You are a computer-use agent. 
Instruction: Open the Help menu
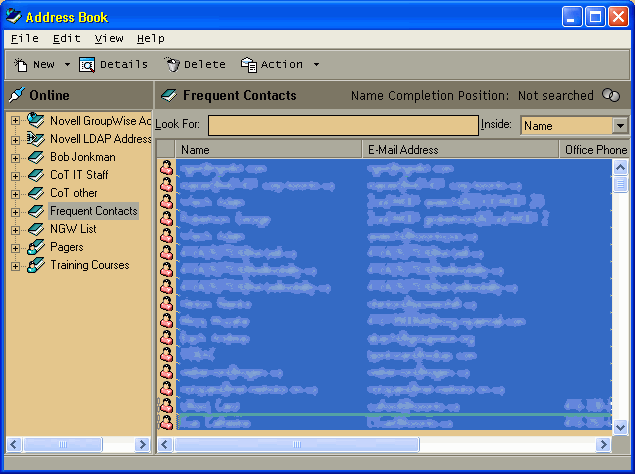[151, 38]
